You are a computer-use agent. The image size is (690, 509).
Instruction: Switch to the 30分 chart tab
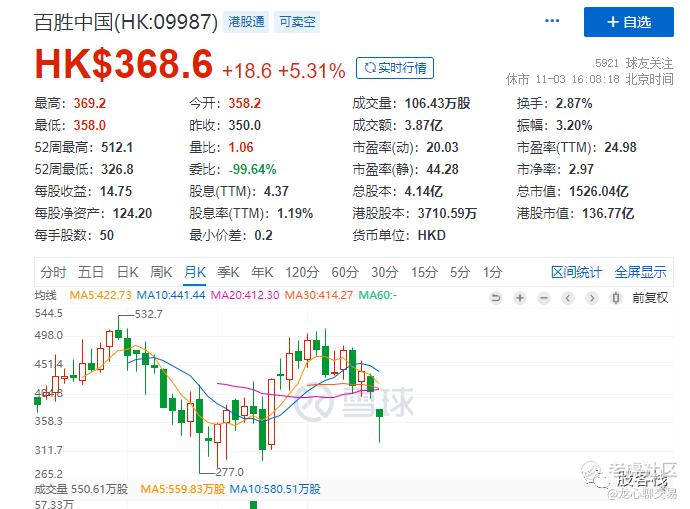[385, 272]
